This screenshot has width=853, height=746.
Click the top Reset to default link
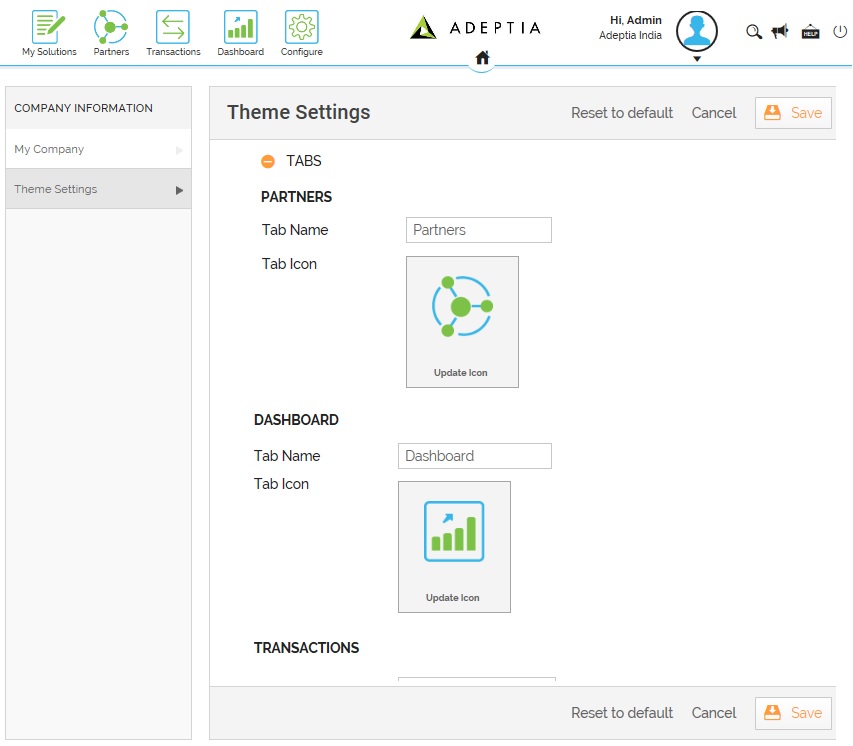[622, 113]
